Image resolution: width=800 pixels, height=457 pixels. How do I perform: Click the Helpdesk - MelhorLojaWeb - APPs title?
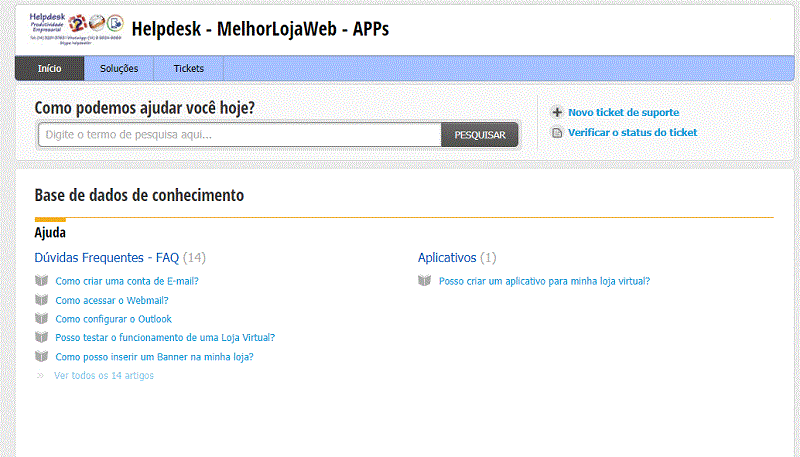(x=260, y=29)
